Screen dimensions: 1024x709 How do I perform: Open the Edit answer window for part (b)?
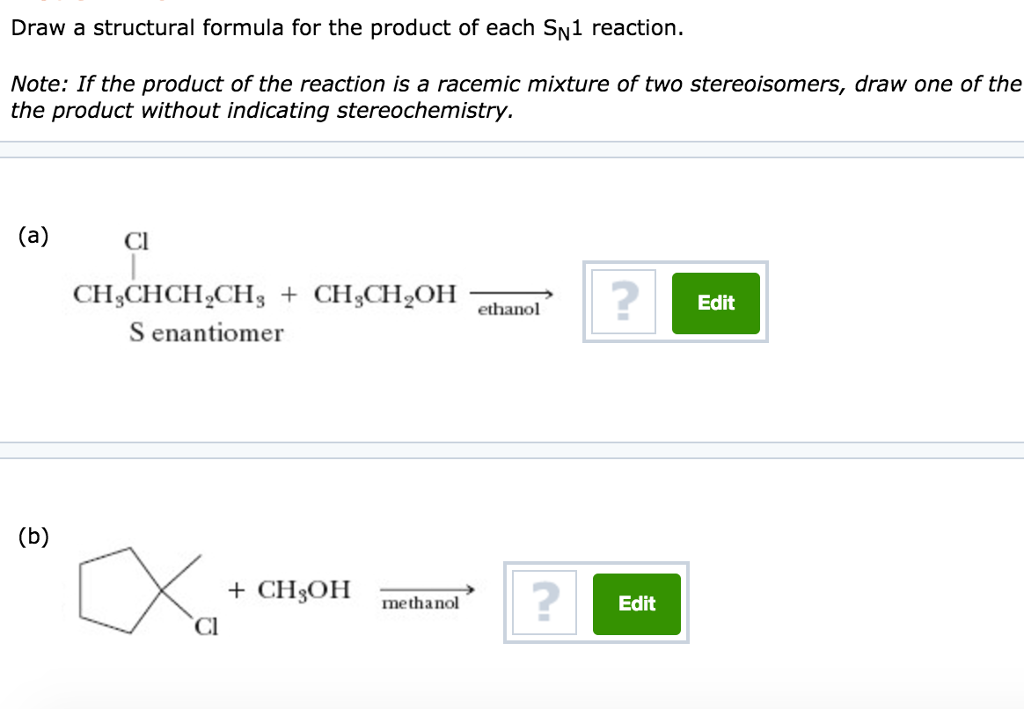tap(636, 603)
